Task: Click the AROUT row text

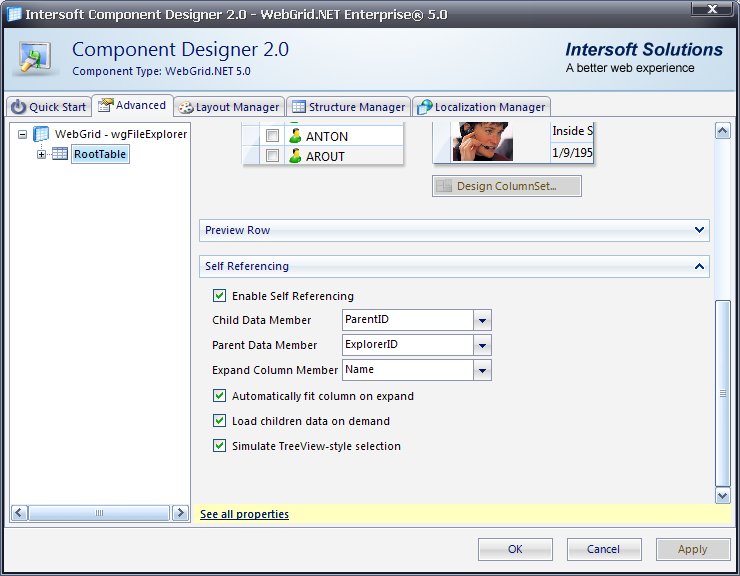Action: tap(325, 156)
